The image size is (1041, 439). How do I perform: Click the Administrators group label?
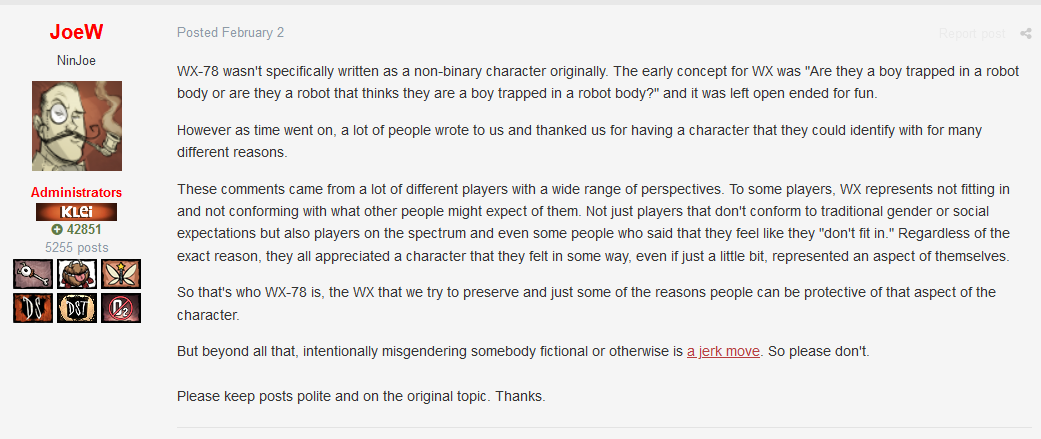pos(77,192)
